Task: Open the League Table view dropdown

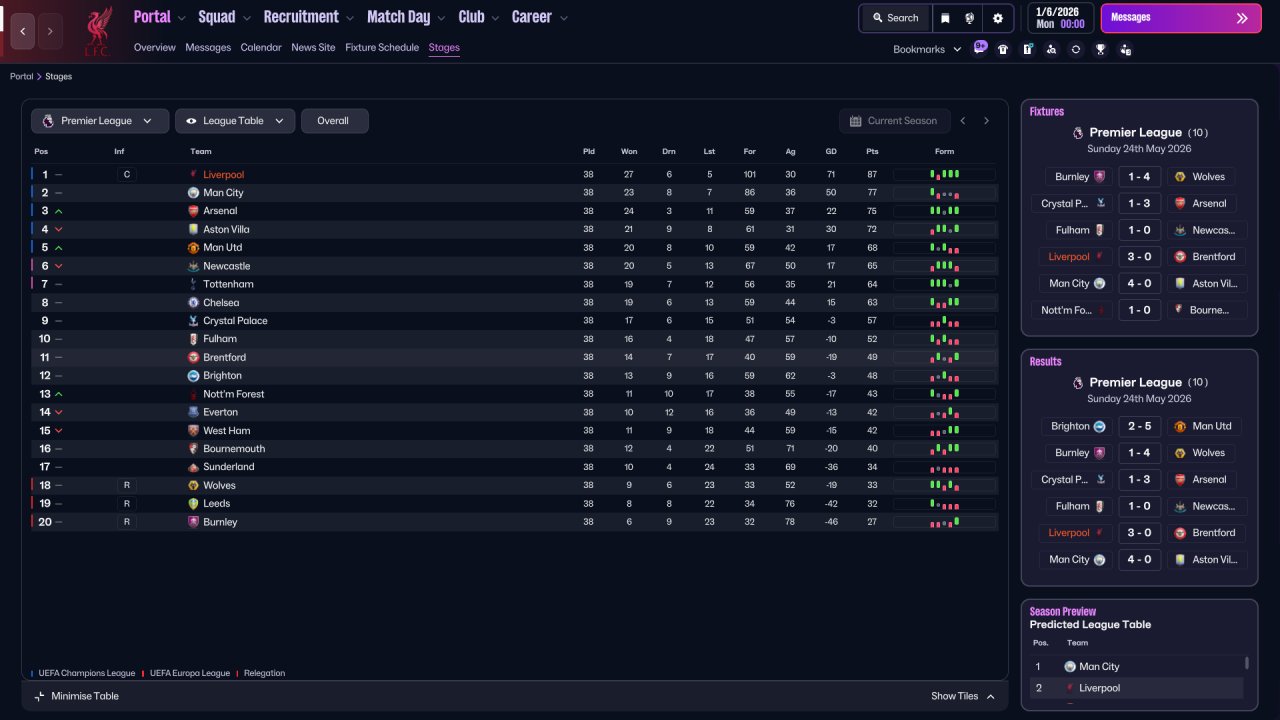Action: (235, 121)
